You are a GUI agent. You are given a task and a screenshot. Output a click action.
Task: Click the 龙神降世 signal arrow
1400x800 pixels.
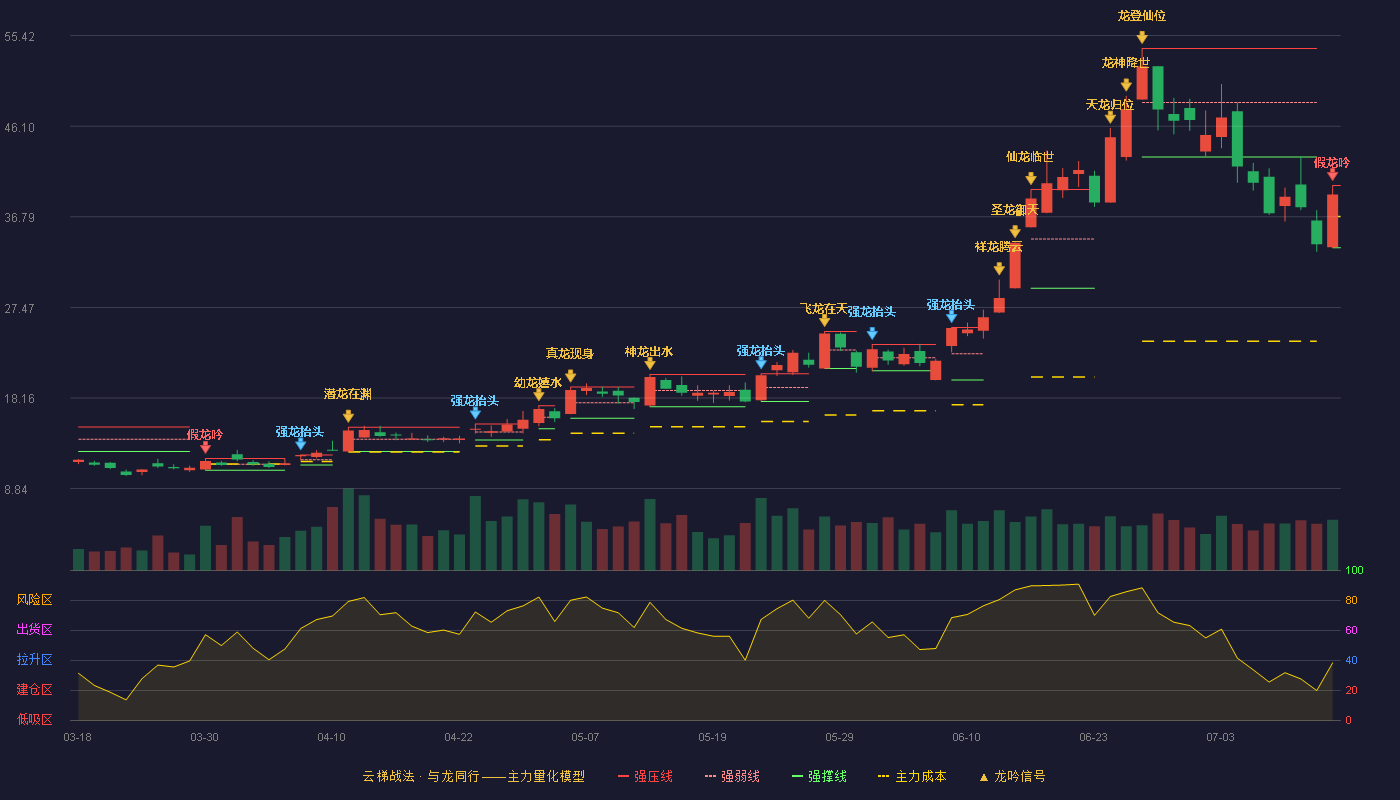pyautogui.click(x=1126, y=86)
